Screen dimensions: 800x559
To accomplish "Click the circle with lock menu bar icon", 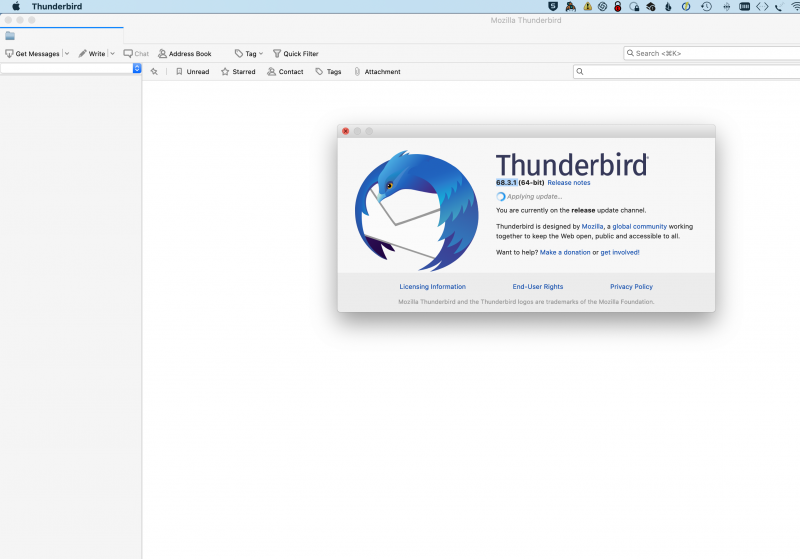I will tap(634, 7).
